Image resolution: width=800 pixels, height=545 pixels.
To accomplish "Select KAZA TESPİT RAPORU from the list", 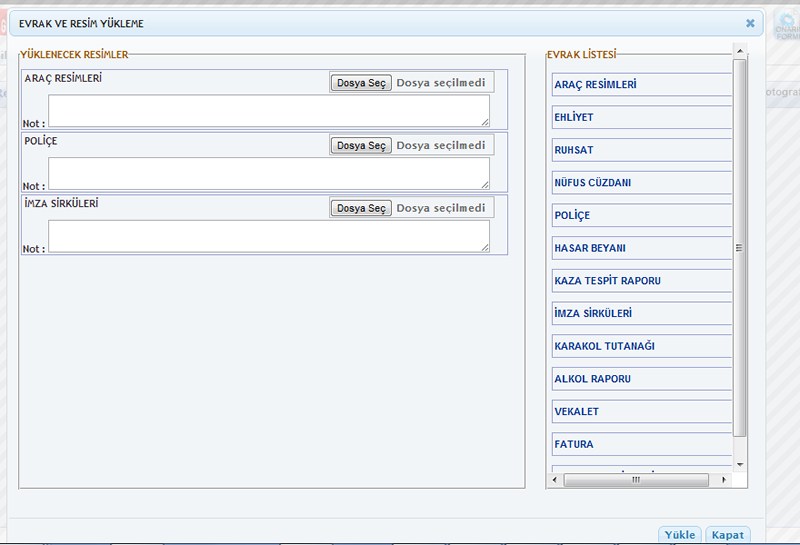I will click(x=642, y=281).
